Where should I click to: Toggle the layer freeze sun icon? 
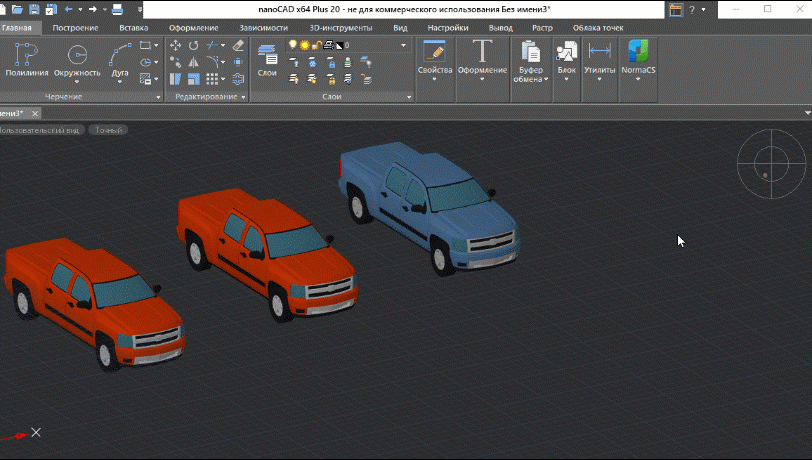pyautogui.click(x=304, y=45)
